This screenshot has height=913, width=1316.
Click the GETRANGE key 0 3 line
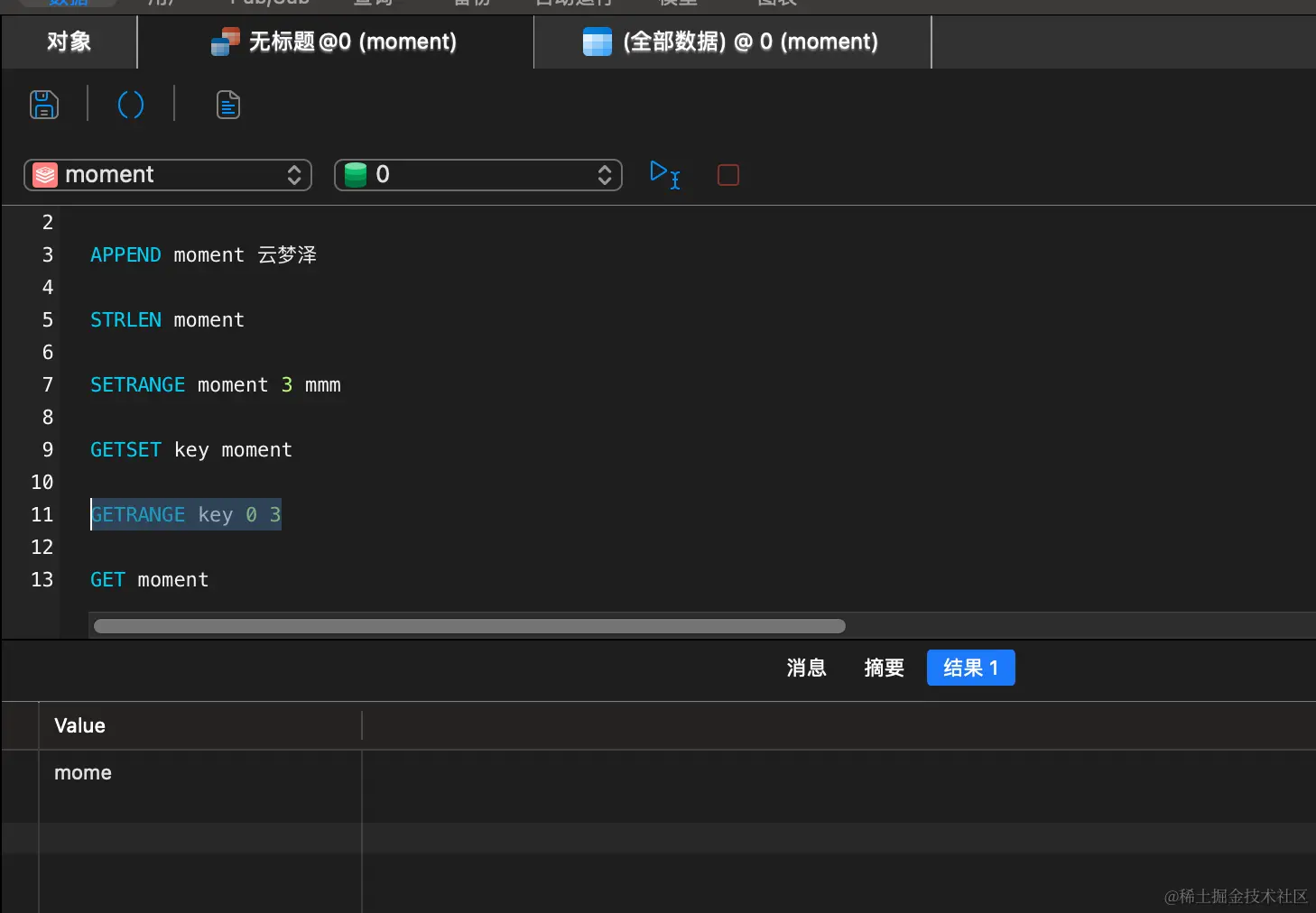click(x=186, y=515)
